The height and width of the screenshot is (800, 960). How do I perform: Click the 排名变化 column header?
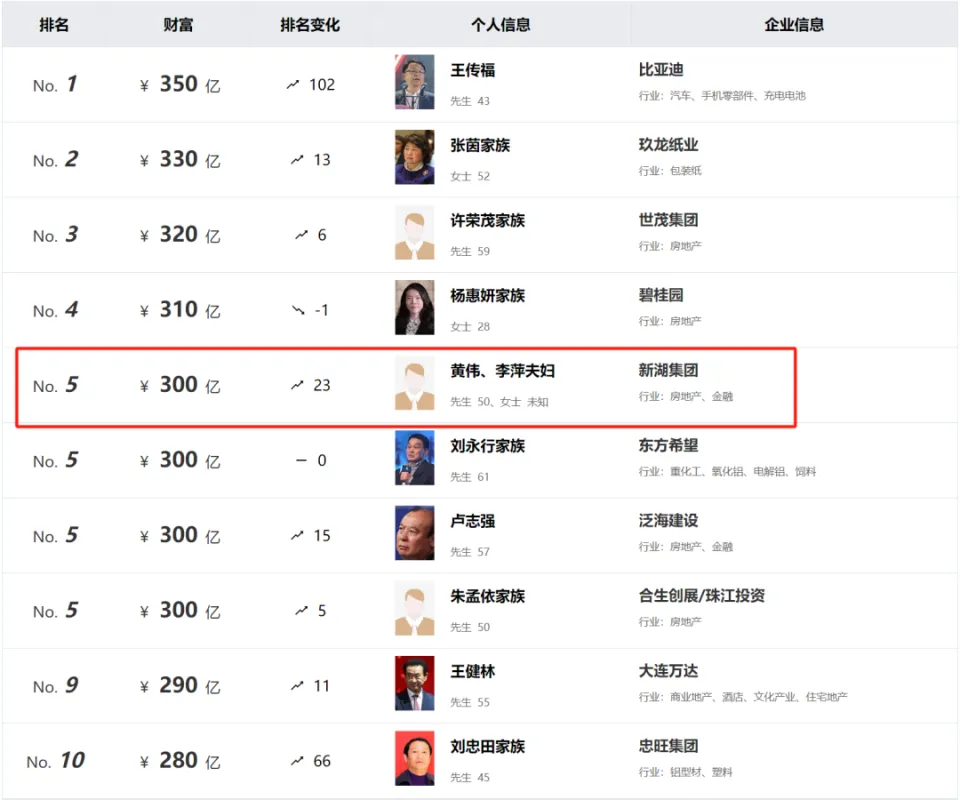click(310, 25)
